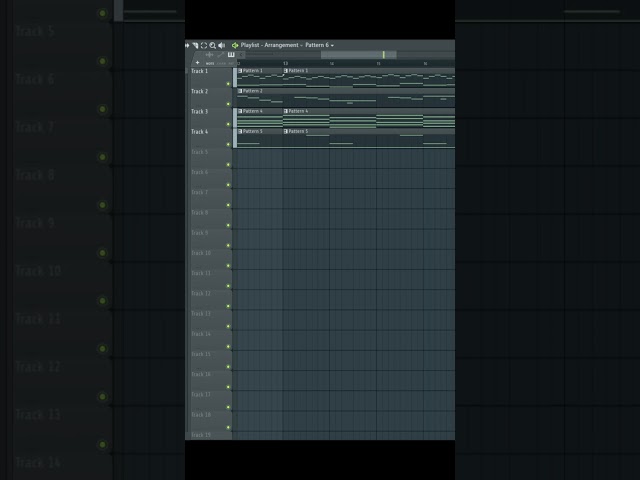Image resolution: width=640 pixels, height=480 pixels.
Task: Select the second Pattern 4 clip title
Action: pyautogui.click(x=298, y=111)
